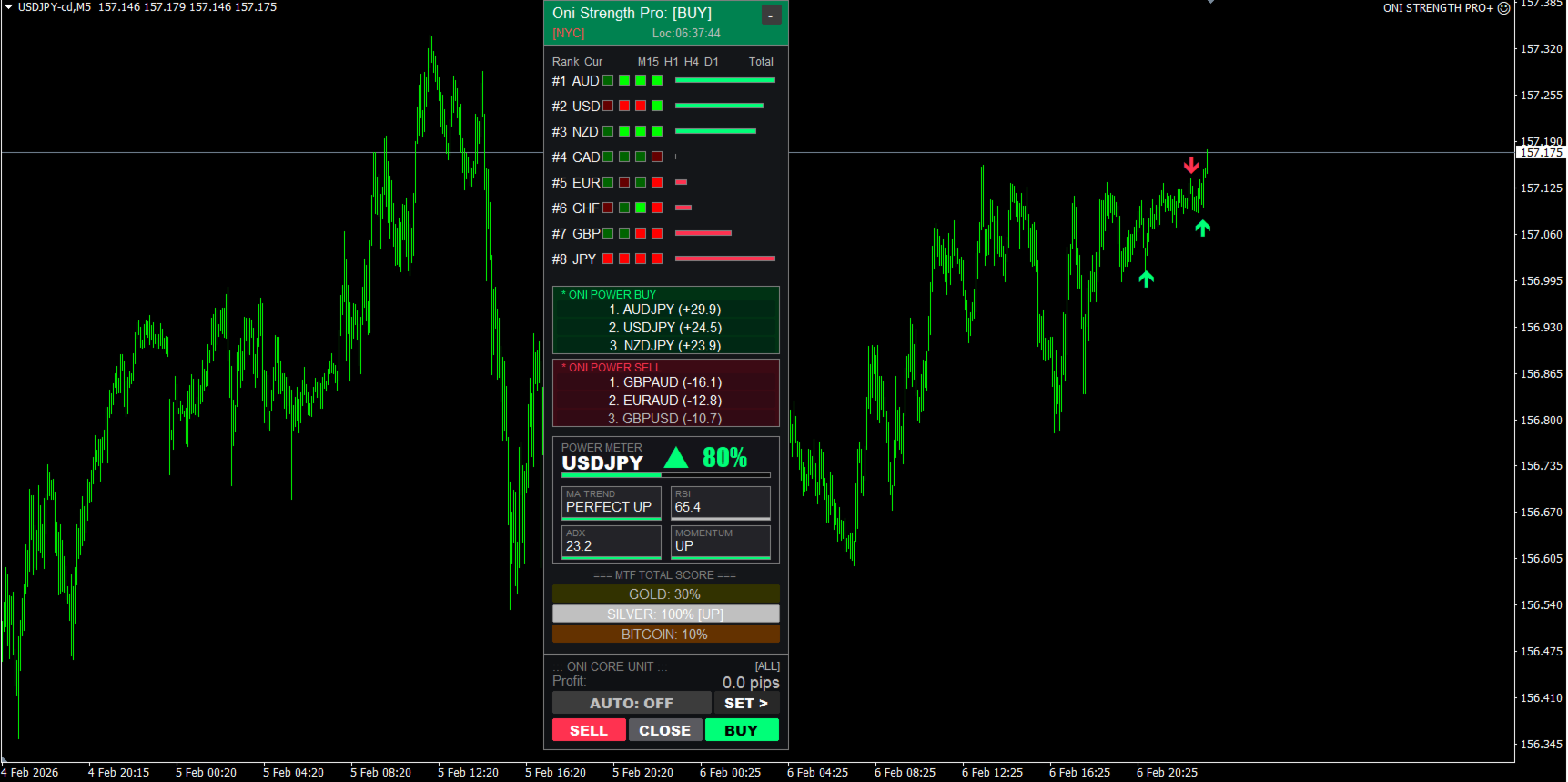The height and width of the screenshot is (782, 1568).
Task: Click the GBP total strength bar
Action: pos(703,233)
